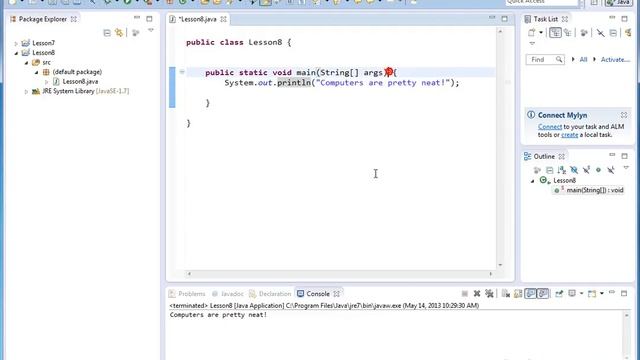Toggle Categorized presentation in Task List
This screenshot has height=360, width=640.
(555, 33)
